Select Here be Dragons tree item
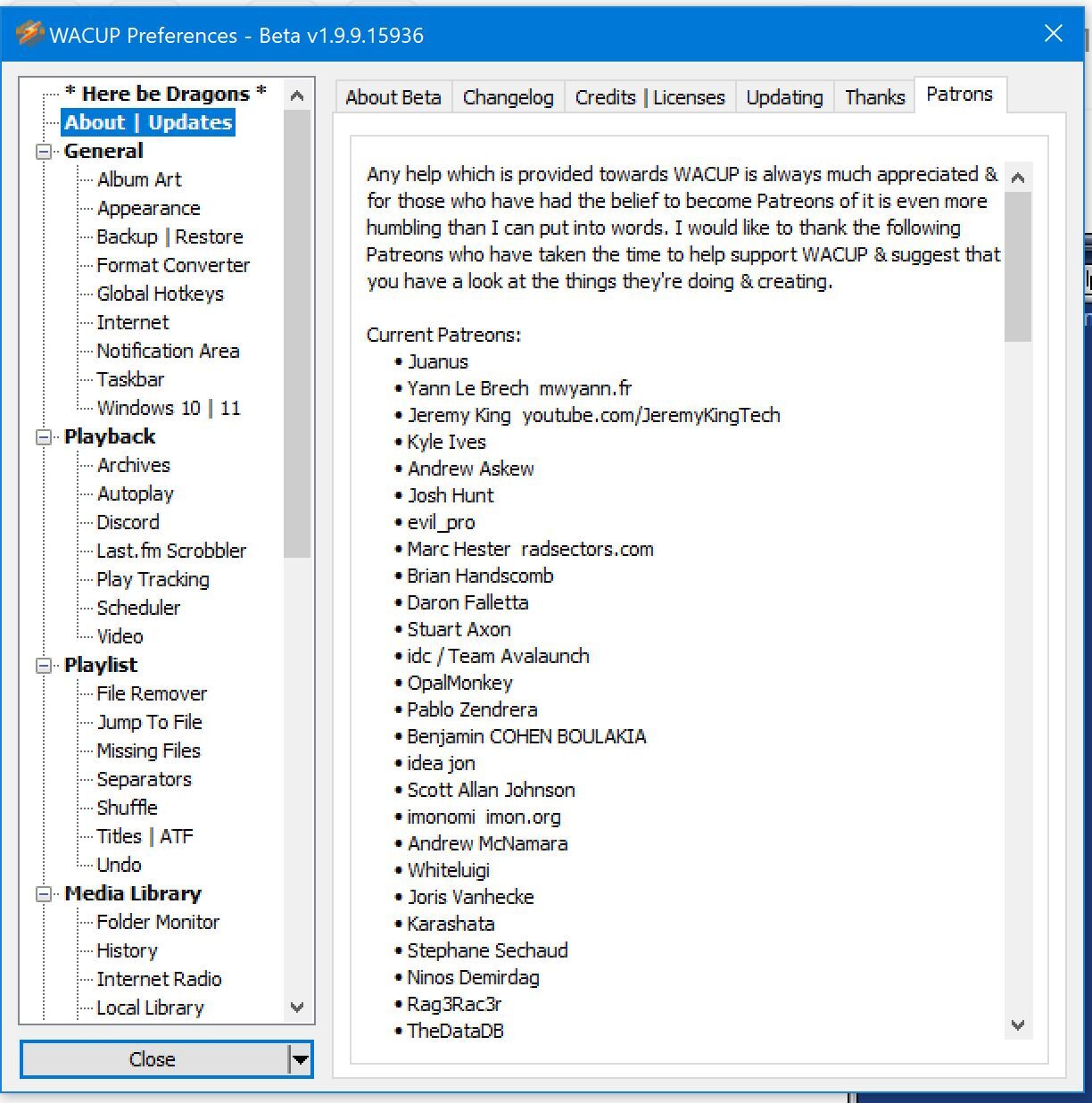Viewport: 1092px width, 1103px height. tap(166, 94)
